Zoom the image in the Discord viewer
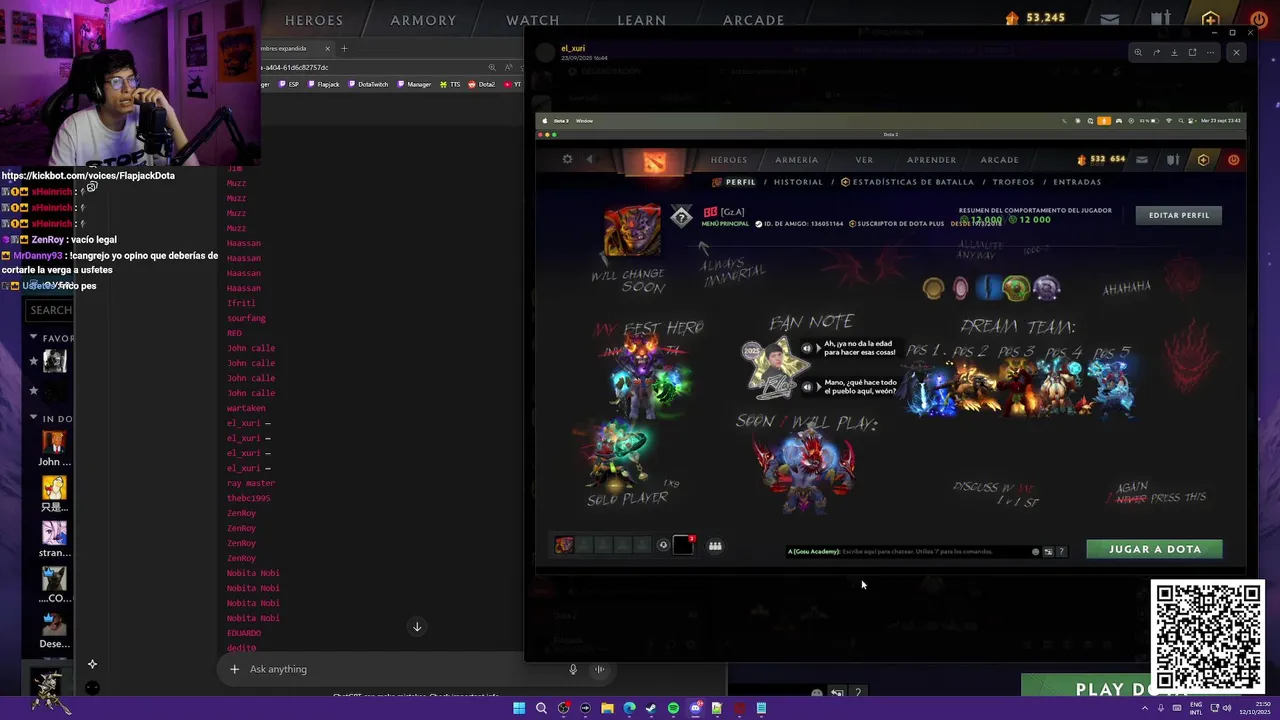Screen dimensions: 1280x720 coord(1138,52)
